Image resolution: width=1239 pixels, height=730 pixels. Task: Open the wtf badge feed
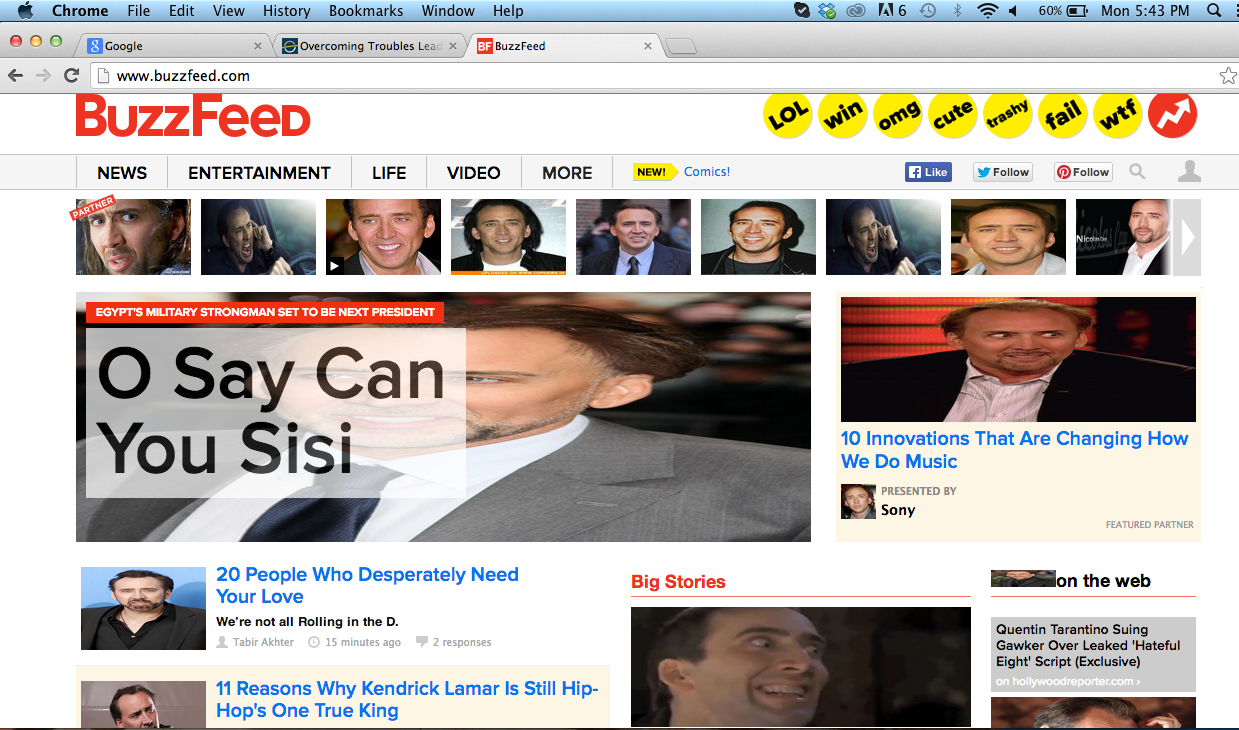pos(1118,115)
